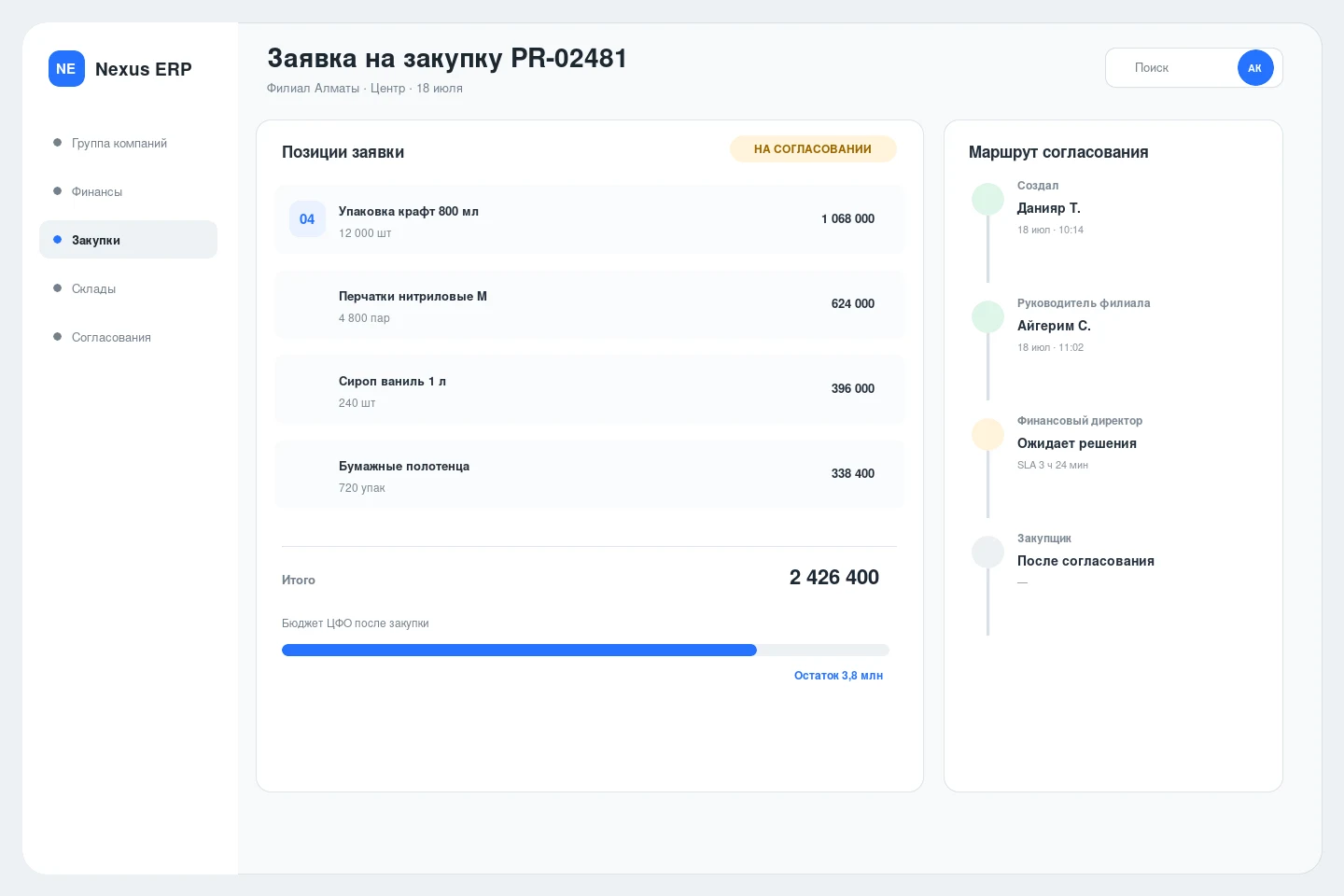This screenshot has height=896, width=1344.
Task: Click the Финансовый директор role label
Action: point(1080,421)
